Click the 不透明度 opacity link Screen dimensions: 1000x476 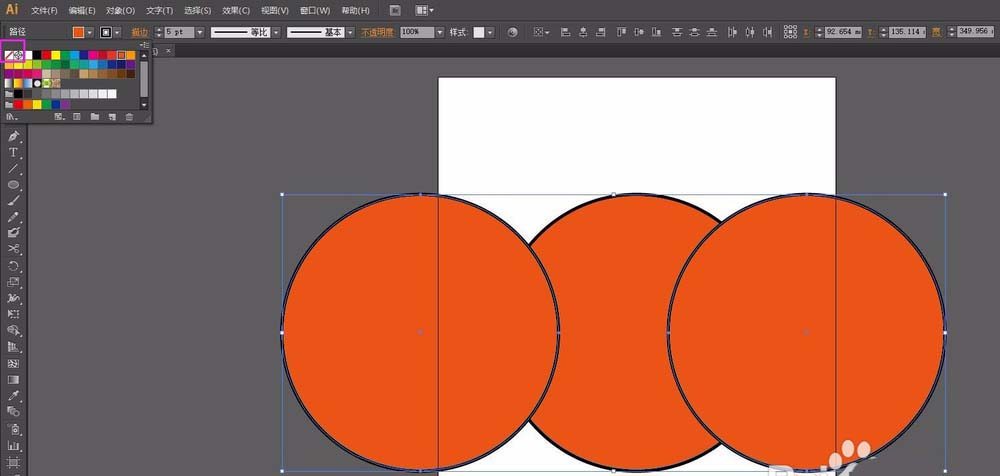(378, 32)
